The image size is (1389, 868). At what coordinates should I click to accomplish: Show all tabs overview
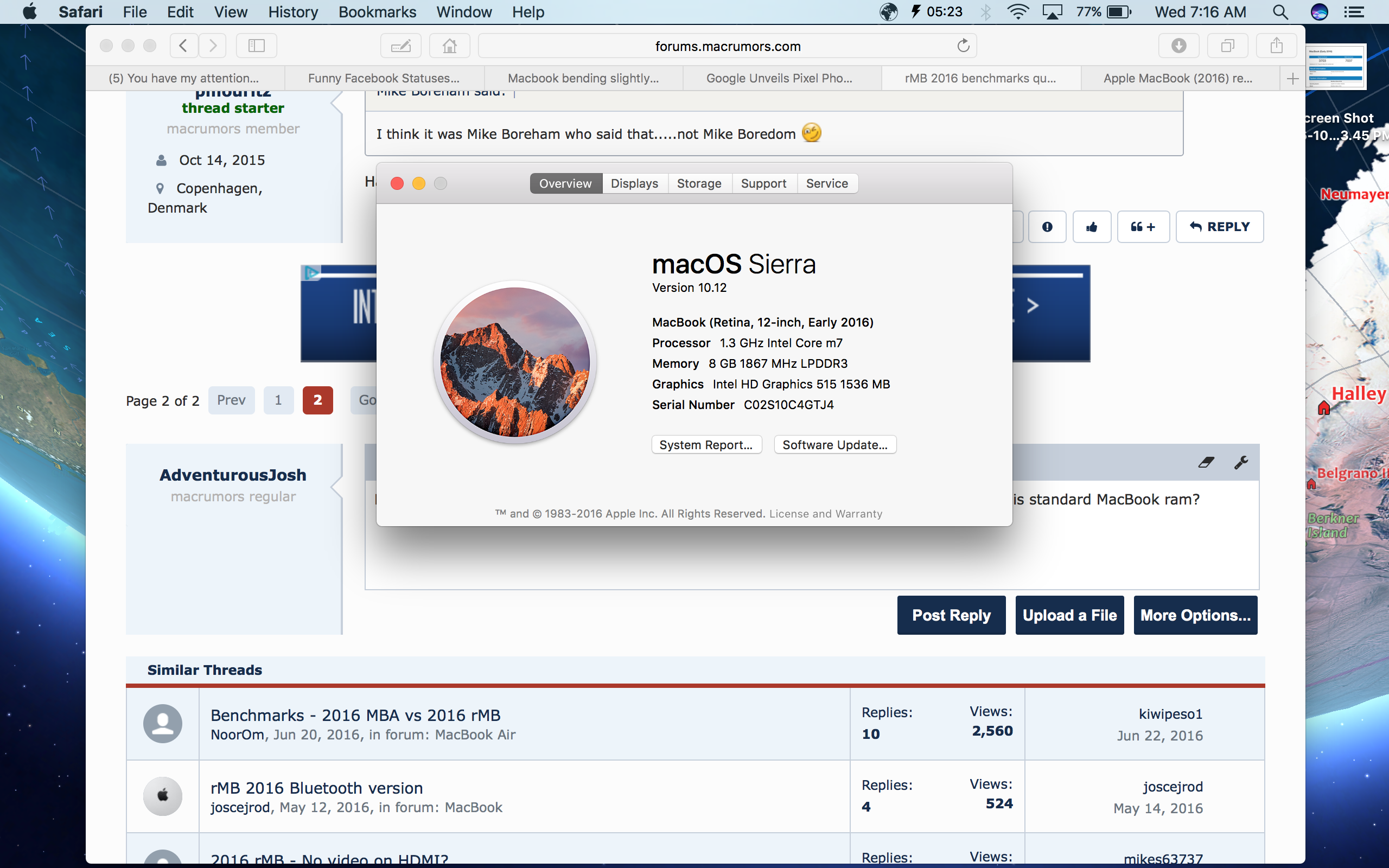pyautogui.click(x=1227, y=46)
